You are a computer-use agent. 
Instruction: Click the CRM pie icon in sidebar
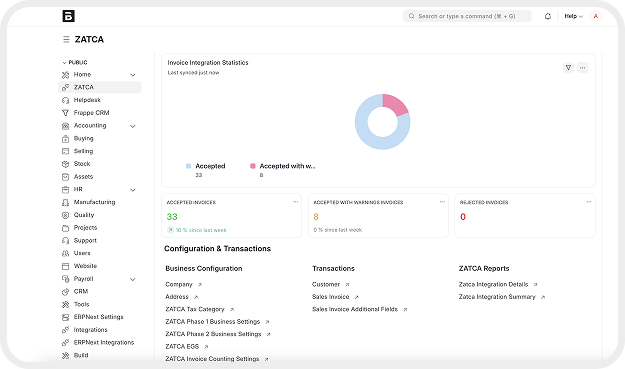pos(65,292)
